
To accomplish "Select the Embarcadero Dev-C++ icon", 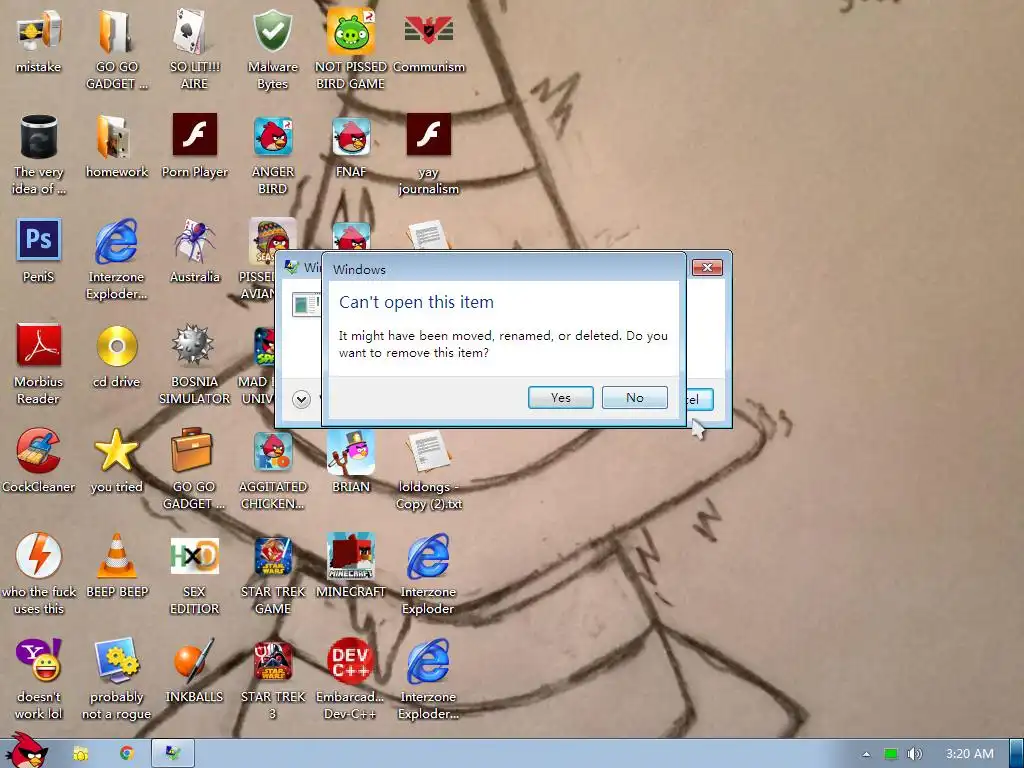I will [x=351, y=680].
